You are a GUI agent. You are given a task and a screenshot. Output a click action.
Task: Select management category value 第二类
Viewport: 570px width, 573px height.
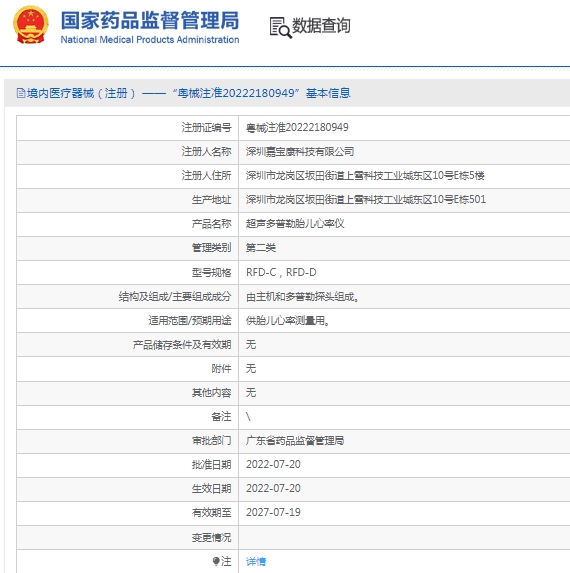[261, 248]
